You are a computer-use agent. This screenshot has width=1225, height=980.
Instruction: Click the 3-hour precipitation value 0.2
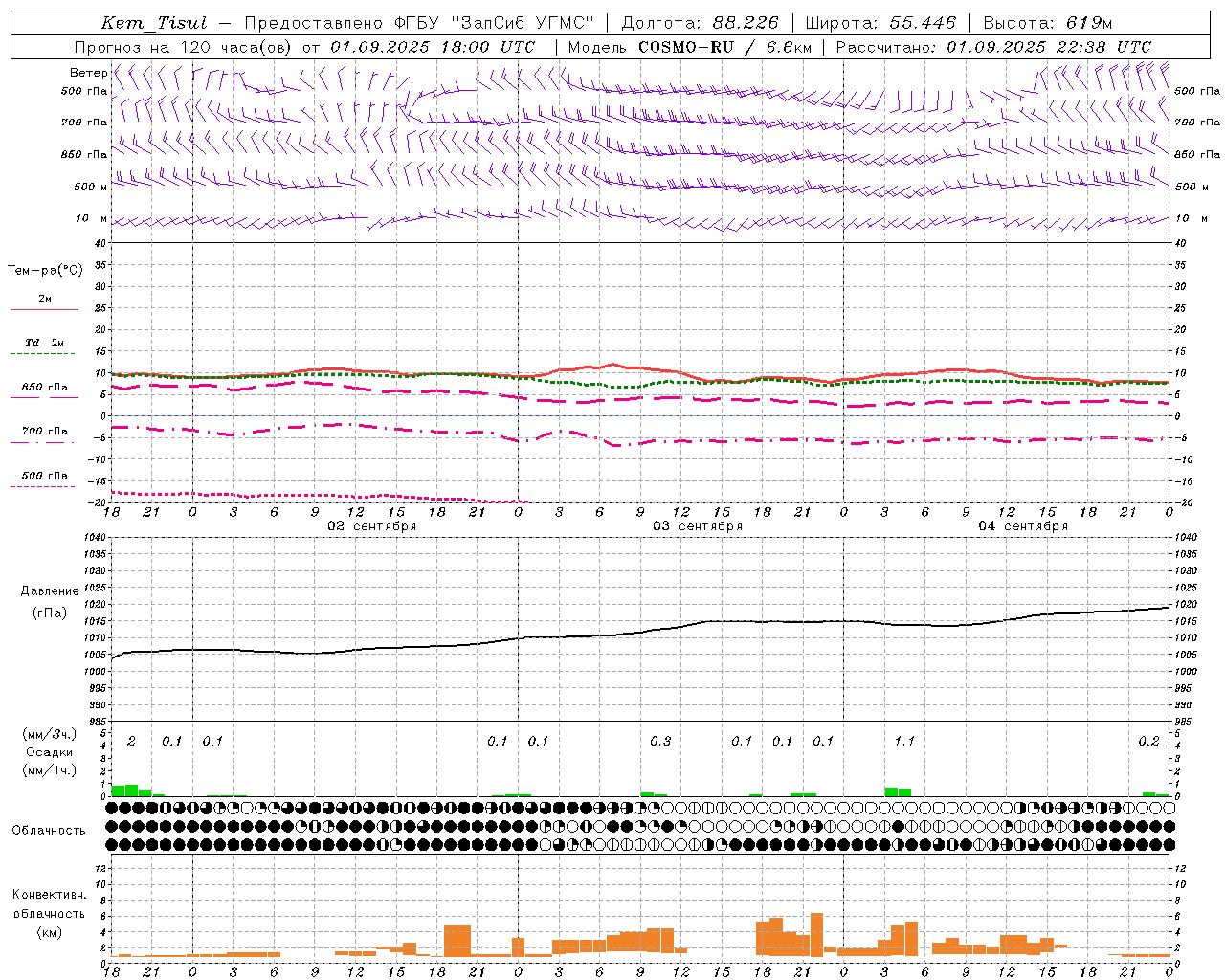point(1148,742)
